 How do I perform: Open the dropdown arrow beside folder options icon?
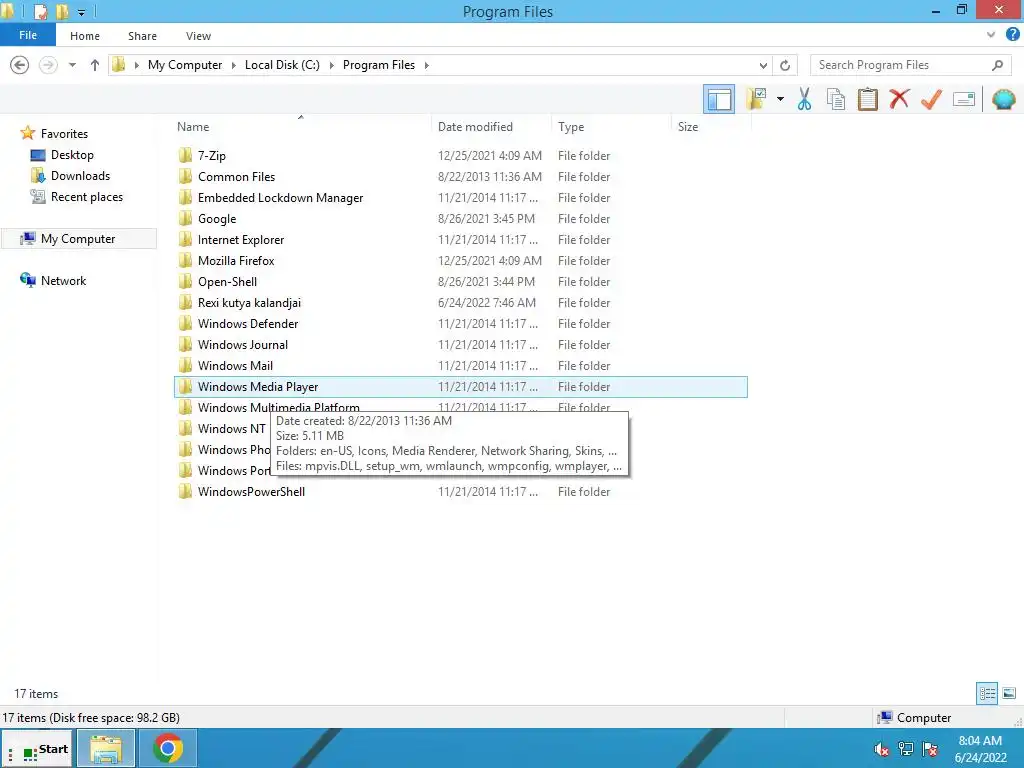click(x=780, y=99)
